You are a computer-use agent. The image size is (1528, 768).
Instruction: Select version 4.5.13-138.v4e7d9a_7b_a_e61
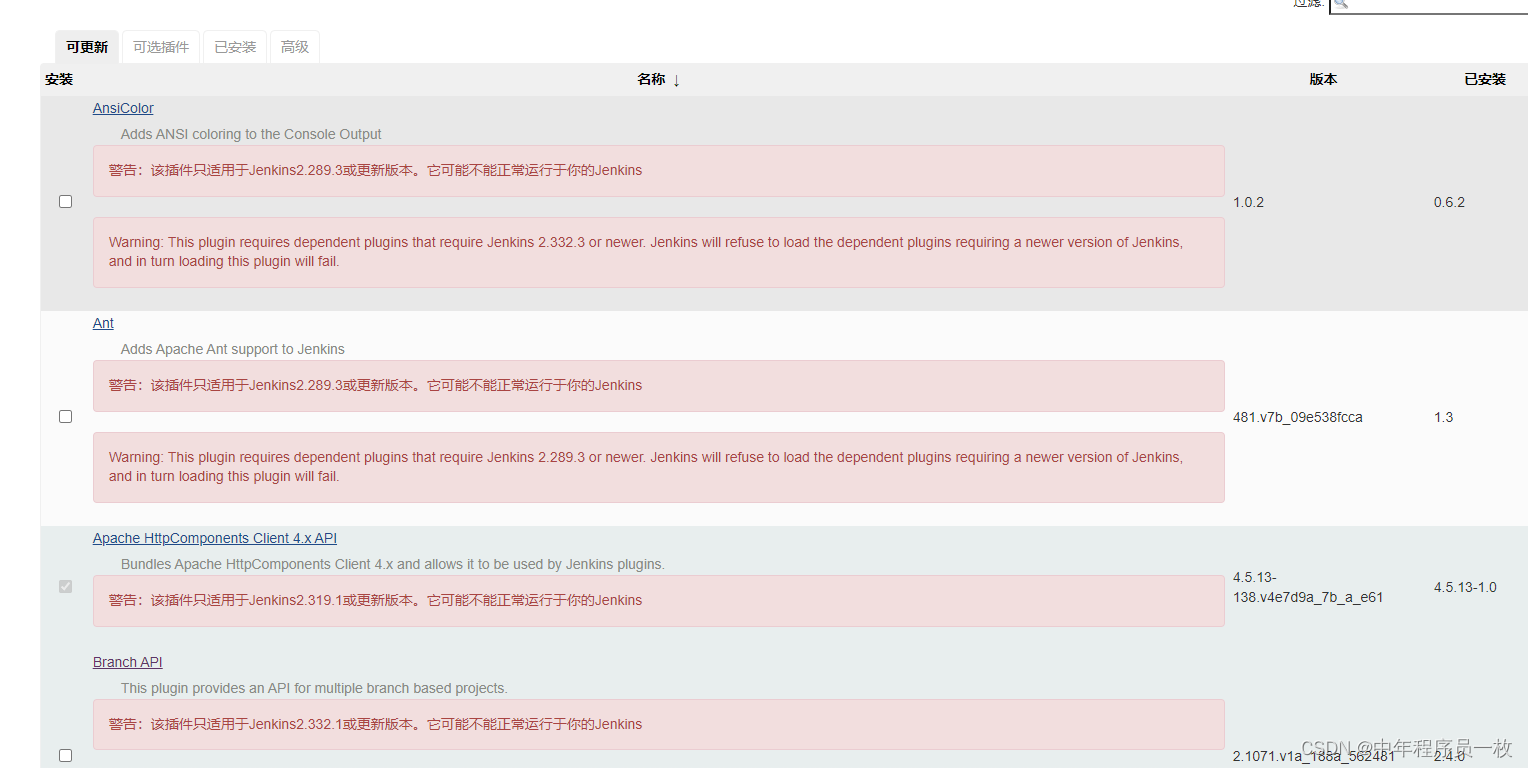pos(1308,587)
